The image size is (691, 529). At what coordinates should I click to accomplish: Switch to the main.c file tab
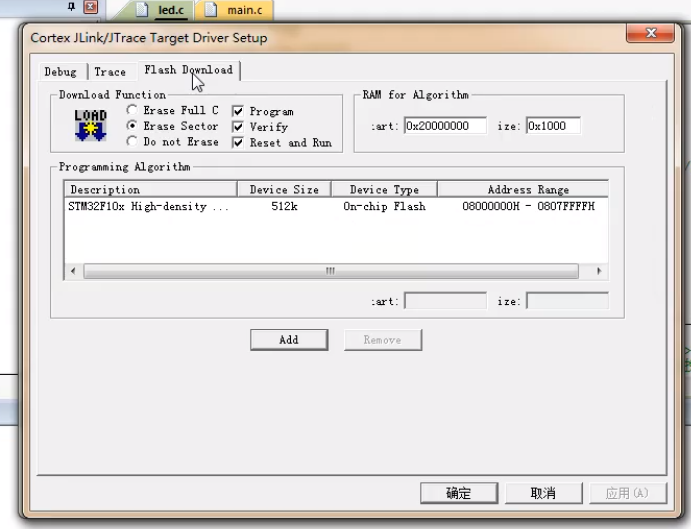pos(234,10)
